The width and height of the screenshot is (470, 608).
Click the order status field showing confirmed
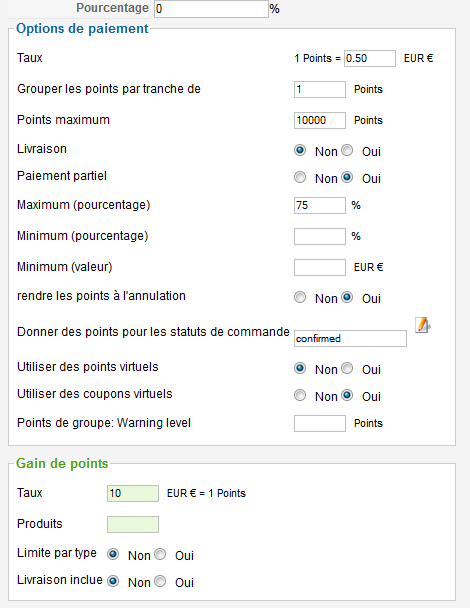(351, 339)
